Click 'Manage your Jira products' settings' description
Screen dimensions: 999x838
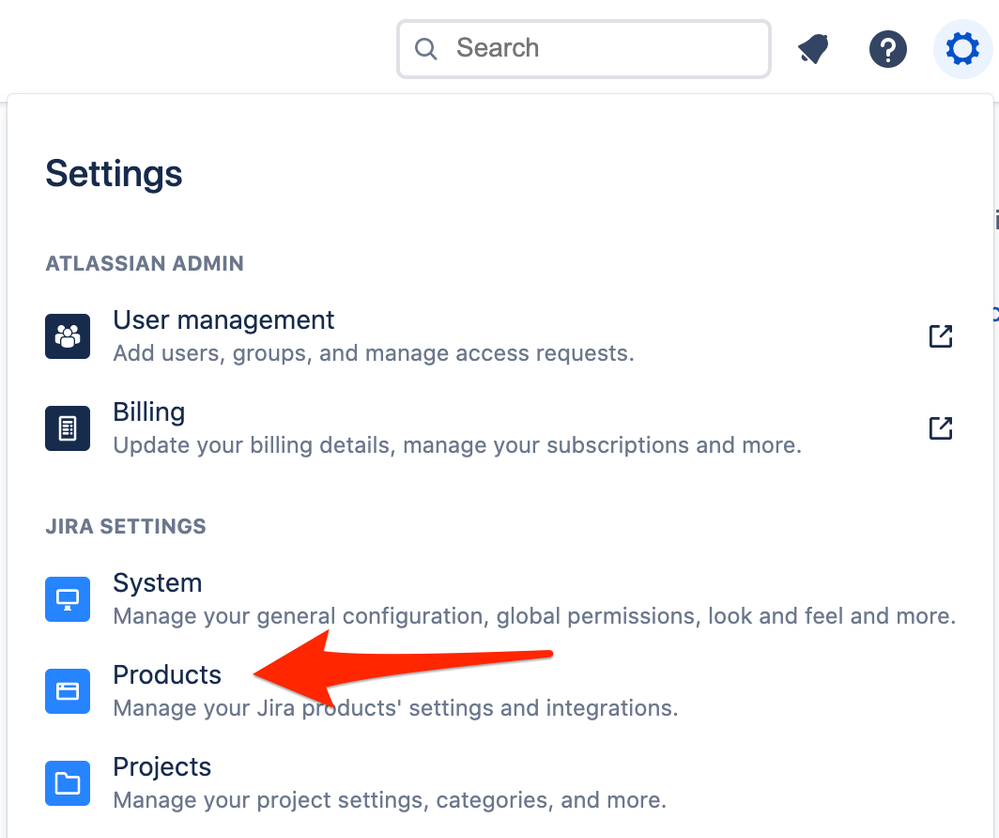[x=395, y=709]
